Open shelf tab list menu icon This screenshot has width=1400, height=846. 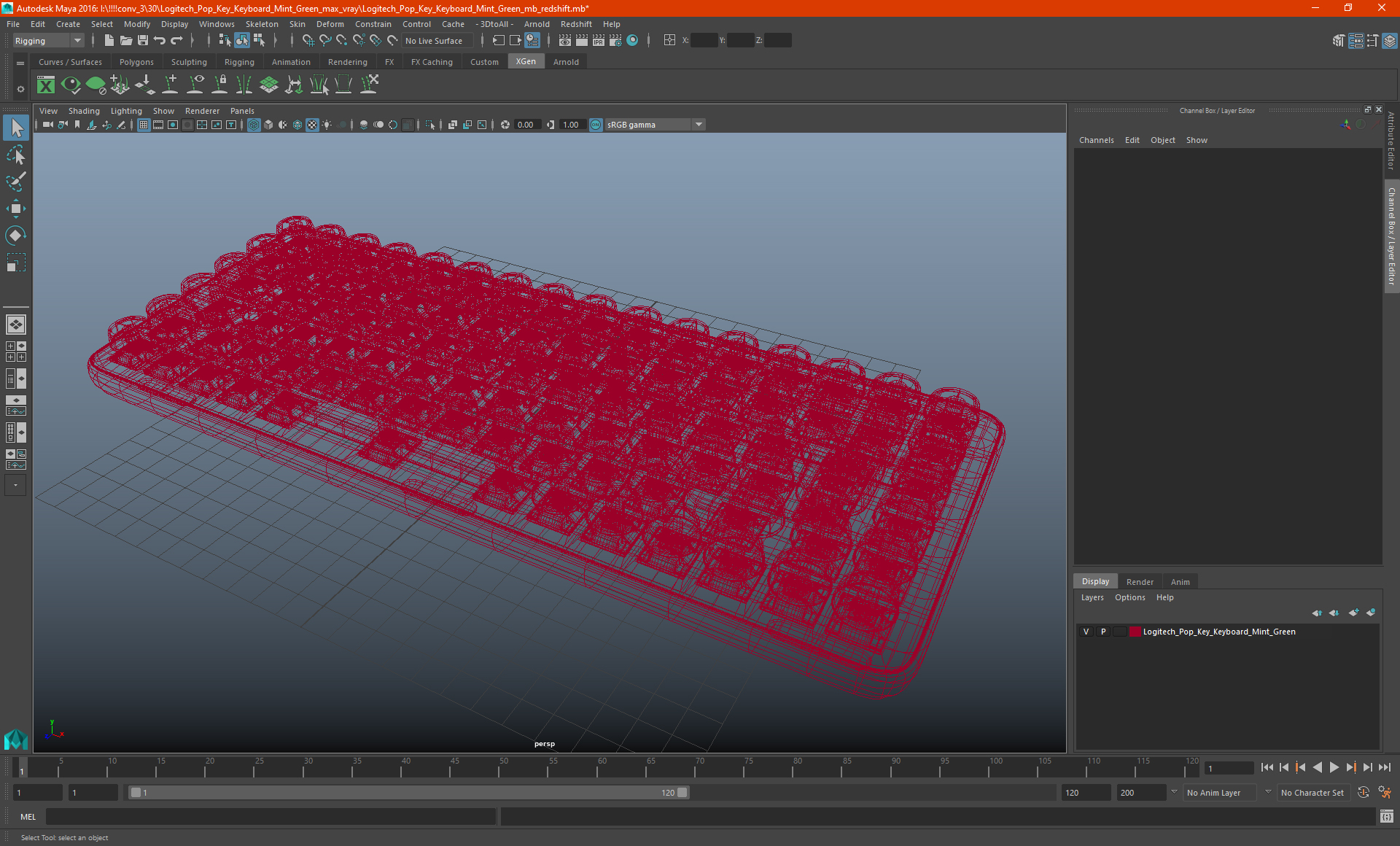click(20, 63)
